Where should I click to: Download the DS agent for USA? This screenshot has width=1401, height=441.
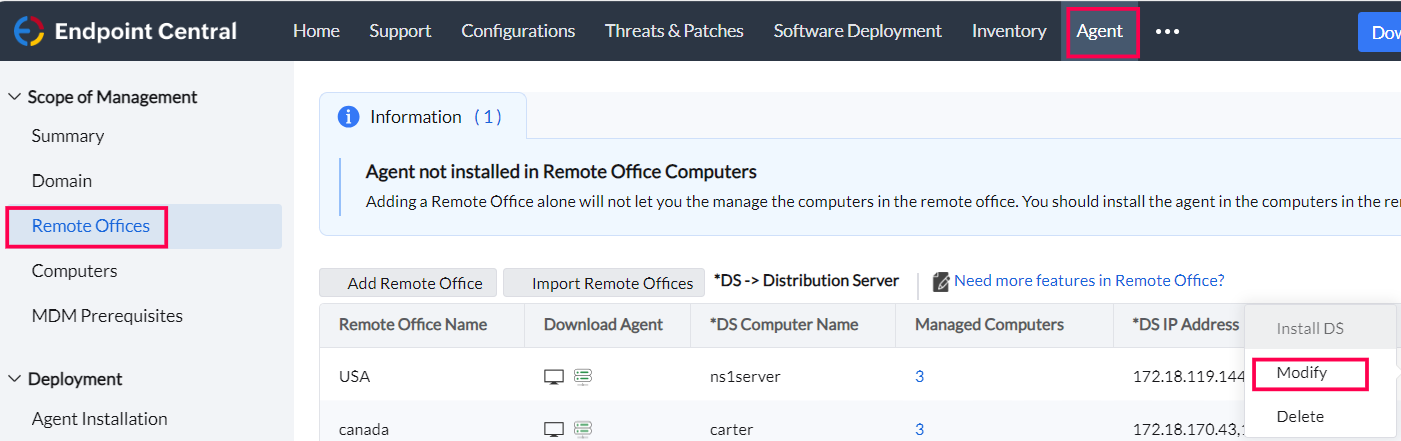coord(583,377)
